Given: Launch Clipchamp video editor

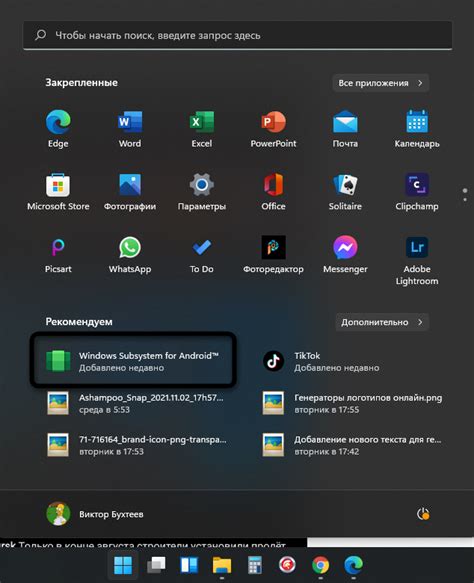Looking at the screenshot, I should point(417,191).
